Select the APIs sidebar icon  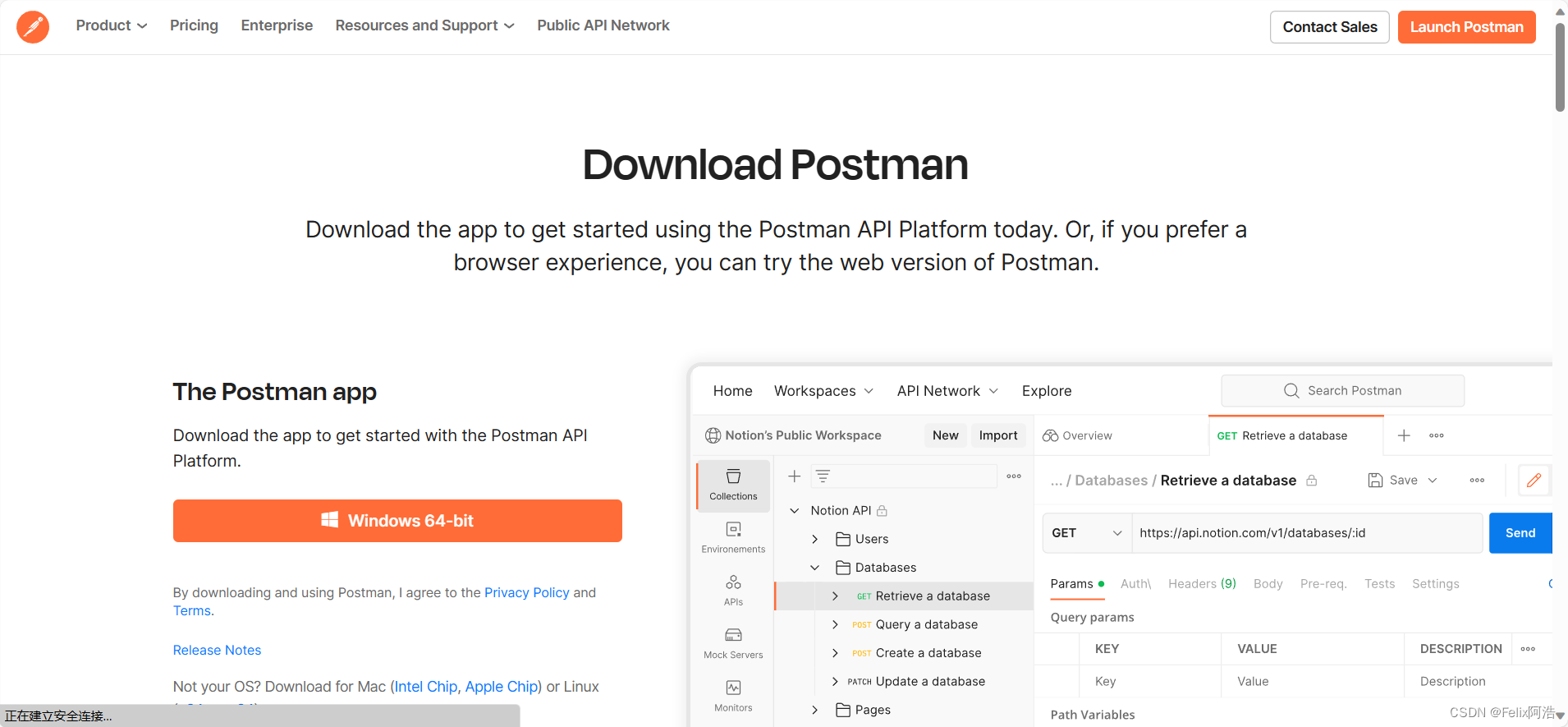733,590
